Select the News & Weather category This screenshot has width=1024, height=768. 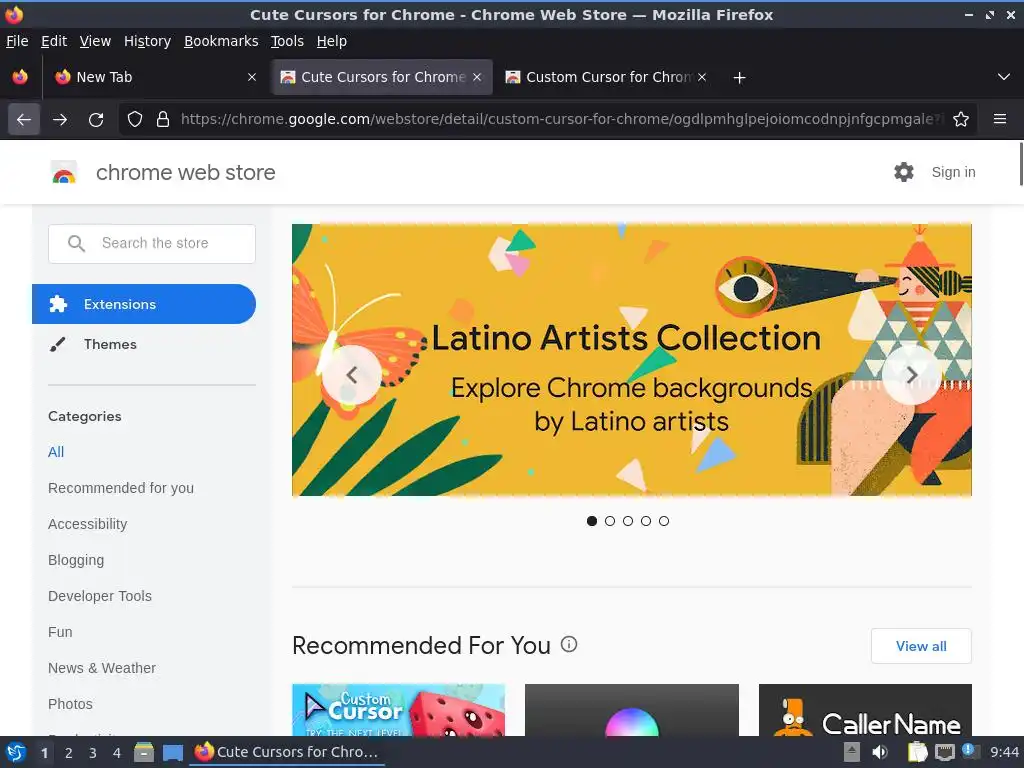pyautogui.click(x=102, y=667)
